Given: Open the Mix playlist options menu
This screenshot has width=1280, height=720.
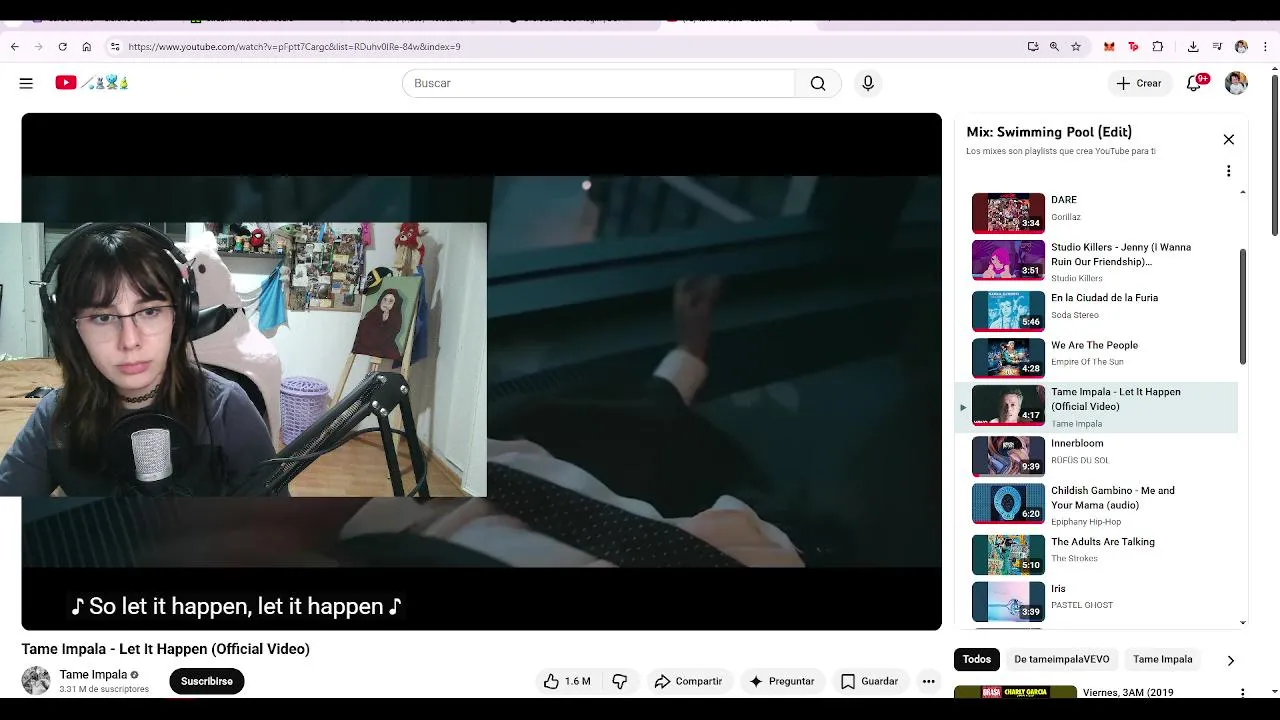Looking at the screenshot, I should click(x=1229, y=171).
